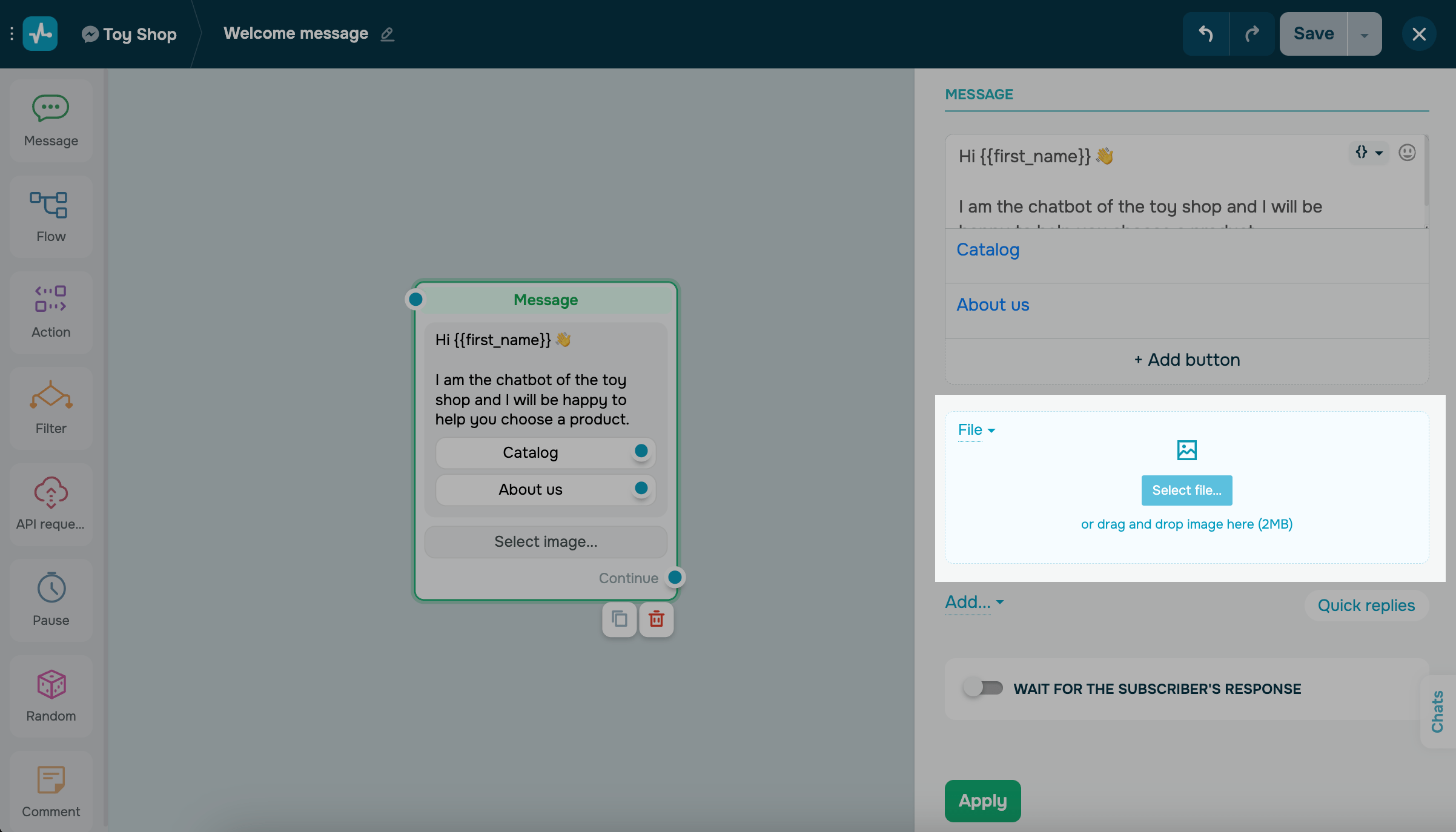Enable wait for the subscriber's response

[982, 688]
